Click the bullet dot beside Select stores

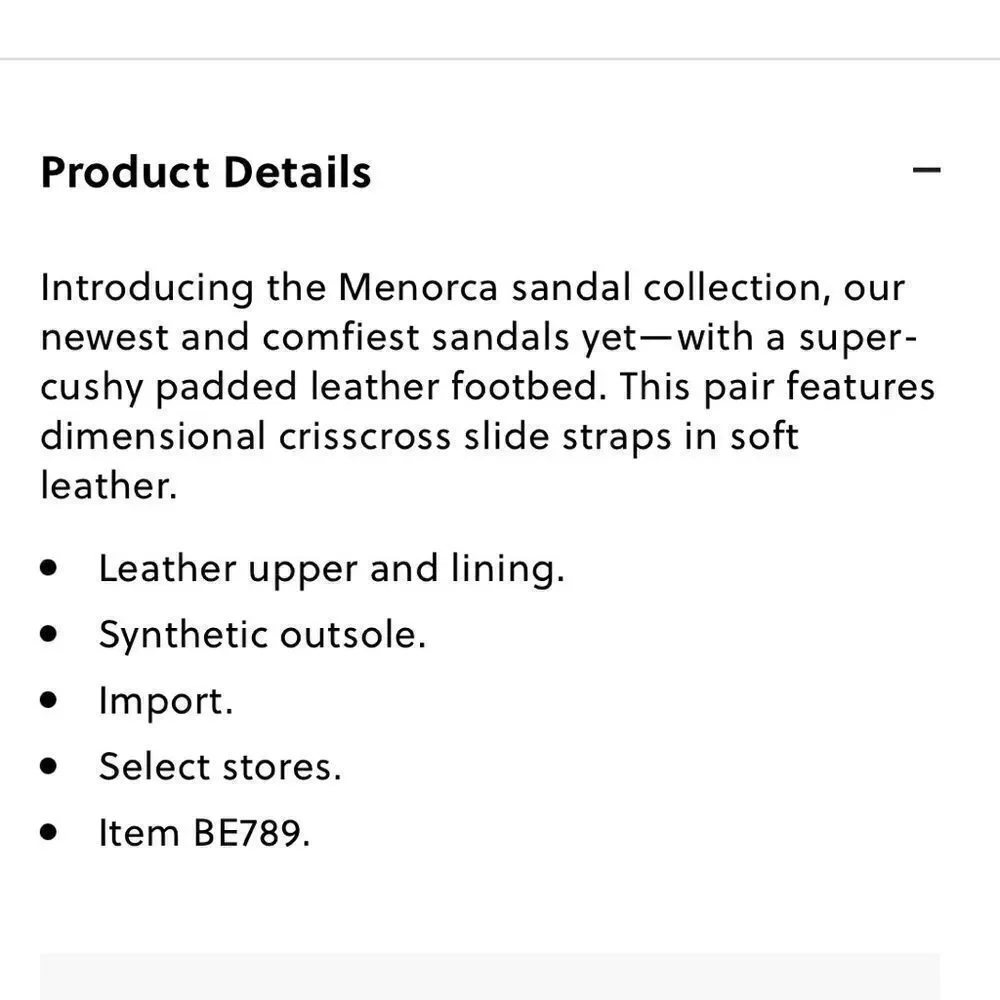[48, 765]
